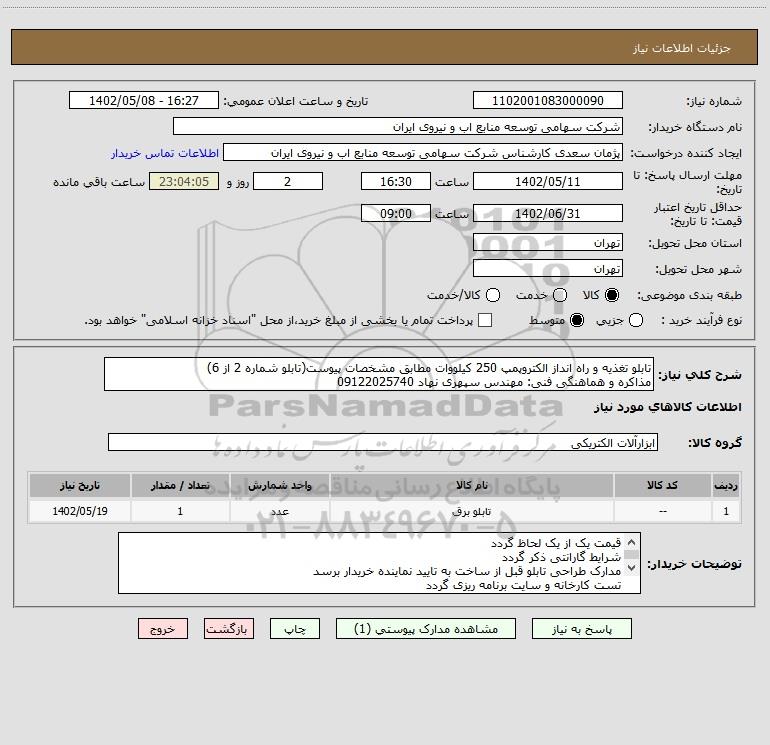Select the کالا/خدمت radio option
The image size is (770, 745).
point(493,295)
